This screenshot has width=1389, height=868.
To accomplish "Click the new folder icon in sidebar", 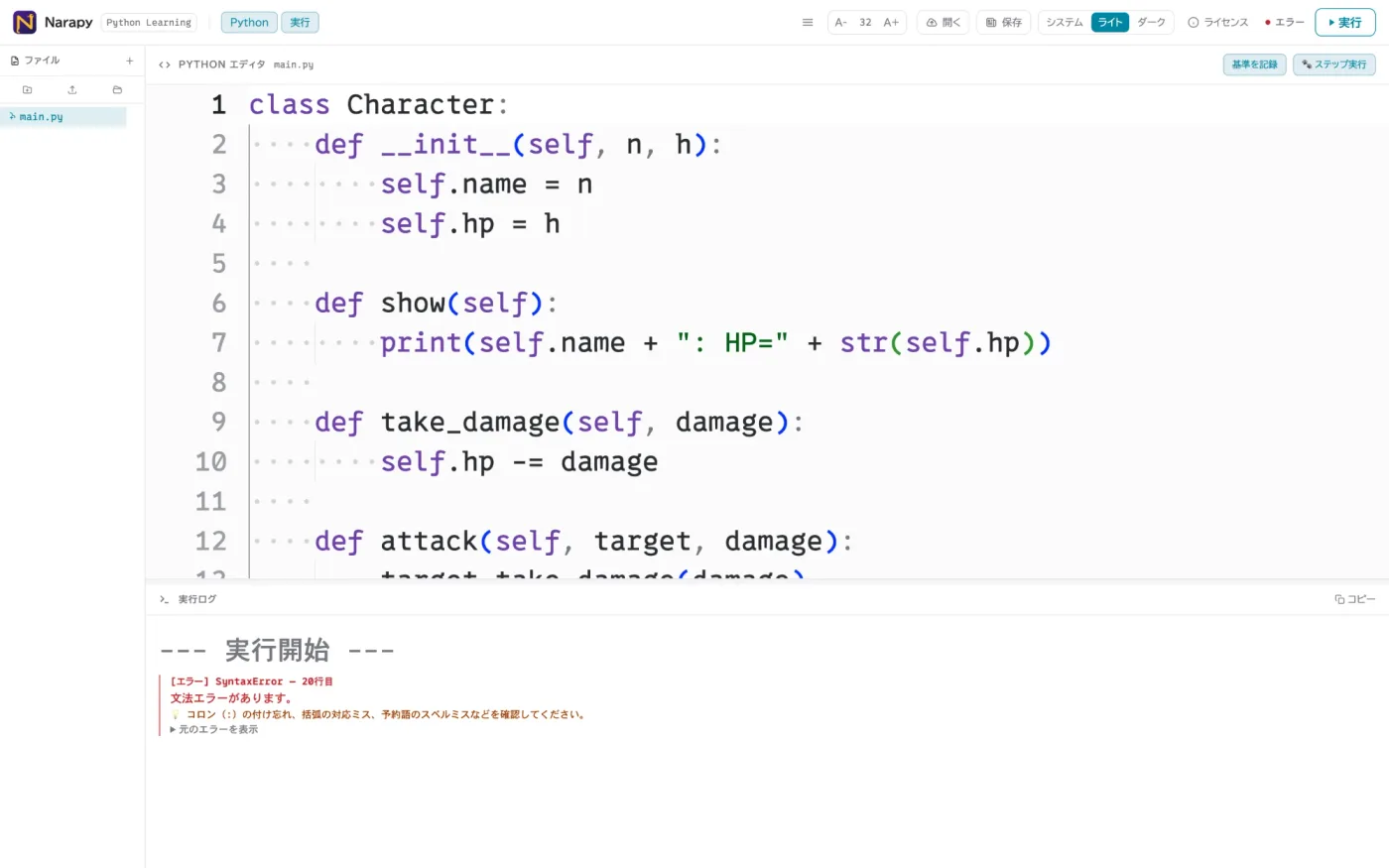I will tap(27, 89).
